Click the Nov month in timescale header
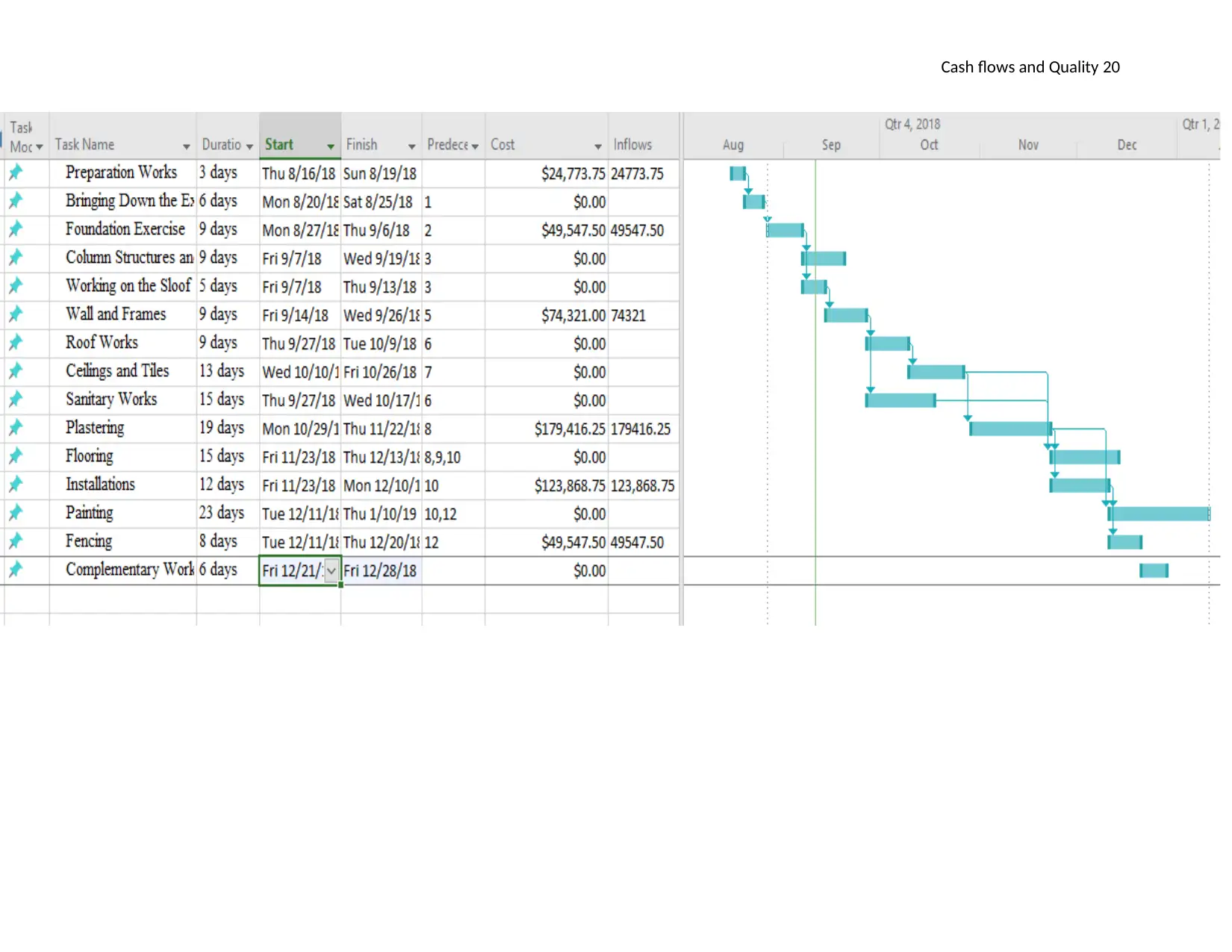The image size is (1232, 952). (1028, 145)
